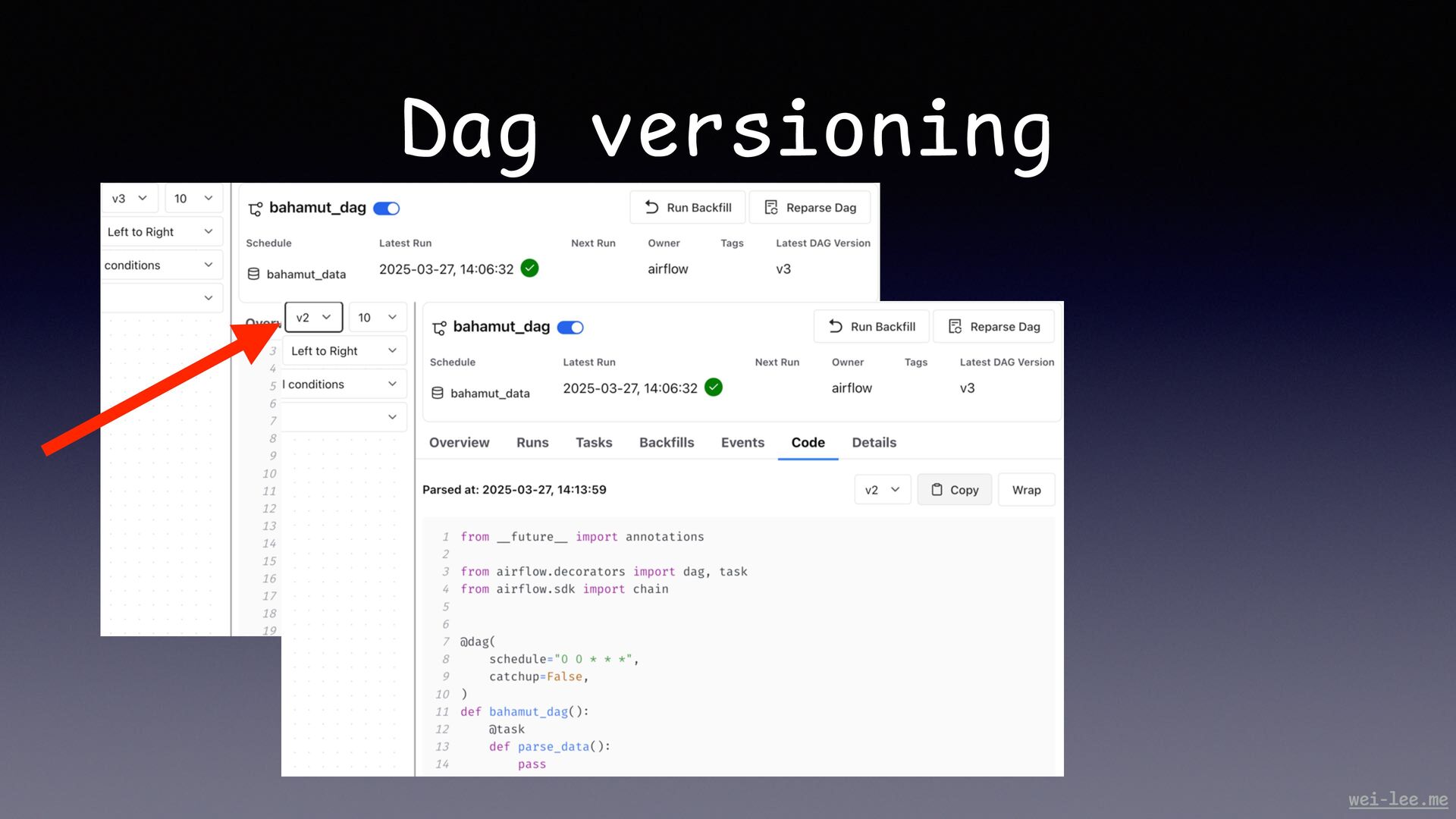Toggle the back bahamut_dag pause switch
1456x819 pixels.
click(387, 209)
